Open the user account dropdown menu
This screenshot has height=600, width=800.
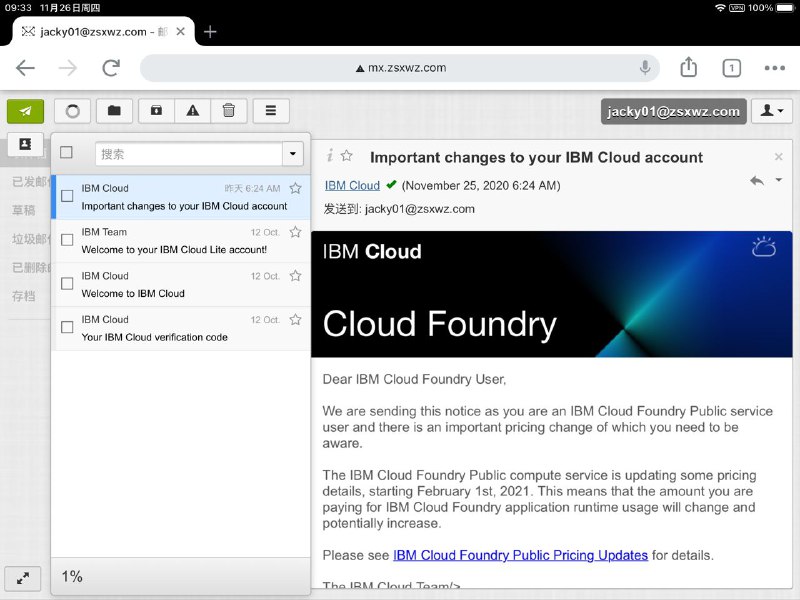771,111
